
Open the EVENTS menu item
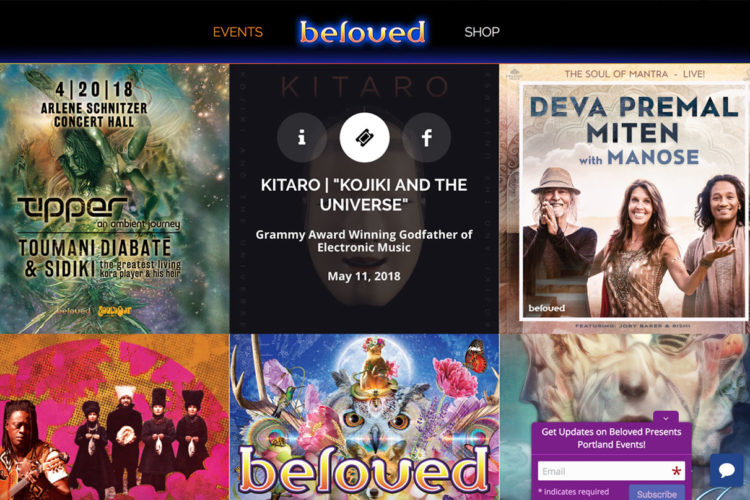(238, 32)
